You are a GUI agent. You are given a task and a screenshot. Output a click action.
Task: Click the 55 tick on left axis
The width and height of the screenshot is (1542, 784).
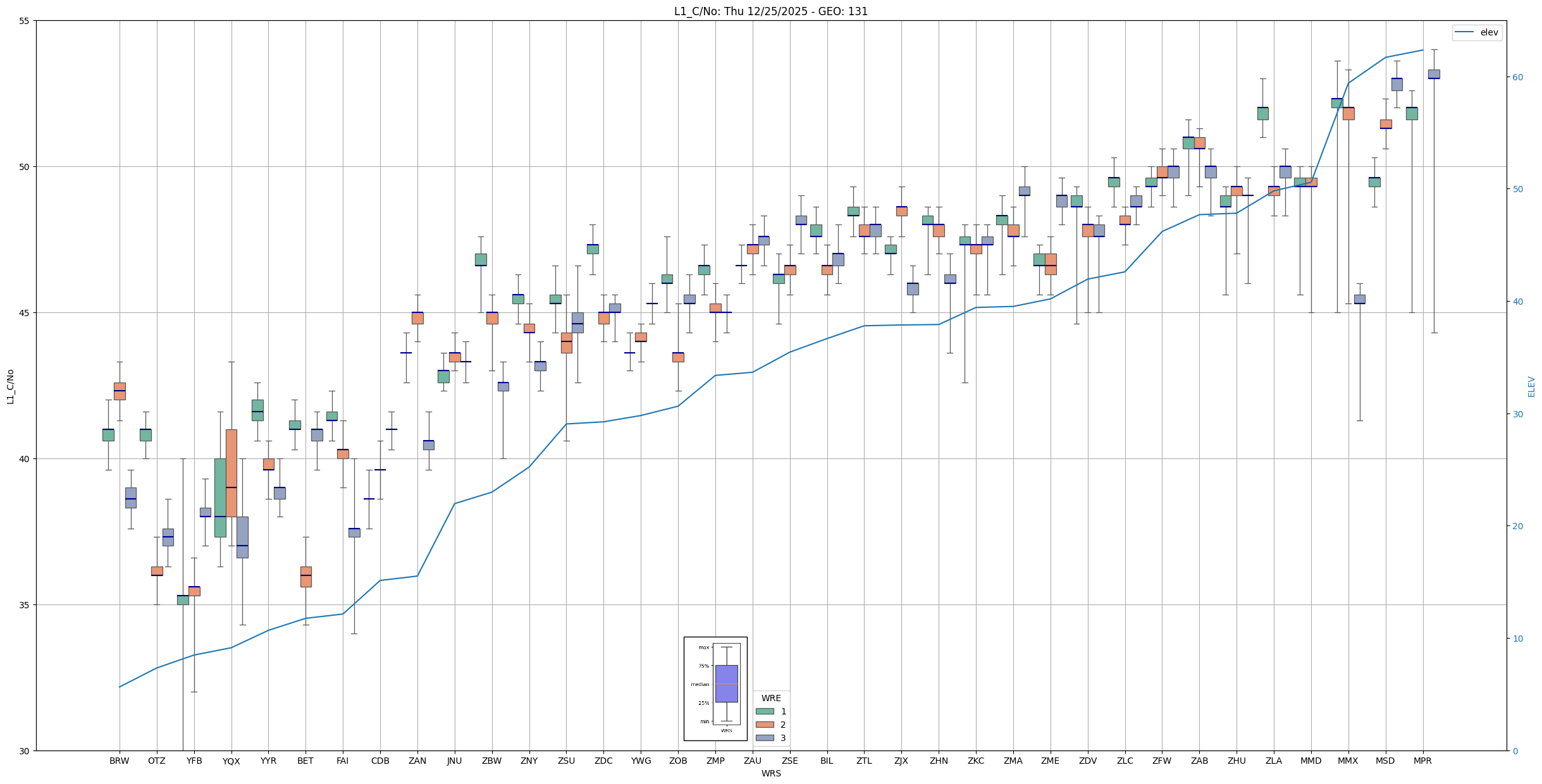click(25, 21)
